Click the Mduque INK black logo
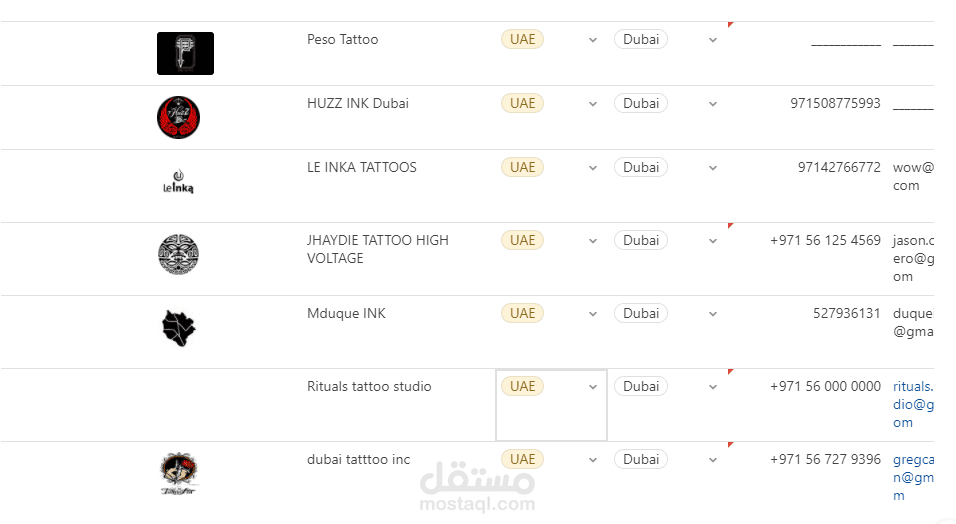 click(x=179, y=328)
